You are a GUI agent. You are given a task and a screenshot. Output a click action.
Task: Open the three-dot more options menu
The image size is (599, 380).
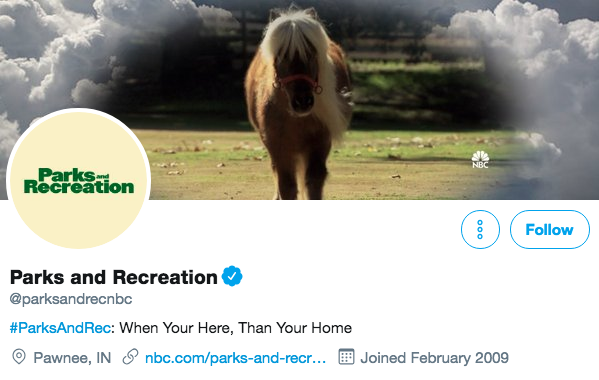tap(480, 230)
